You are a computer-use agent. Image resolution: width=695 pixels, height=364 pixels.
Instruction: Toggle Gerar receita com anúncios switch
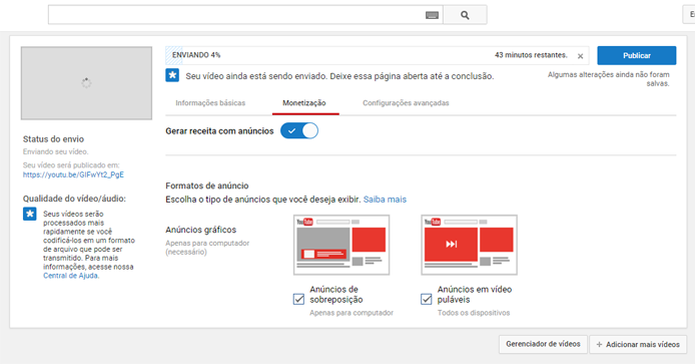pos(299,131)
